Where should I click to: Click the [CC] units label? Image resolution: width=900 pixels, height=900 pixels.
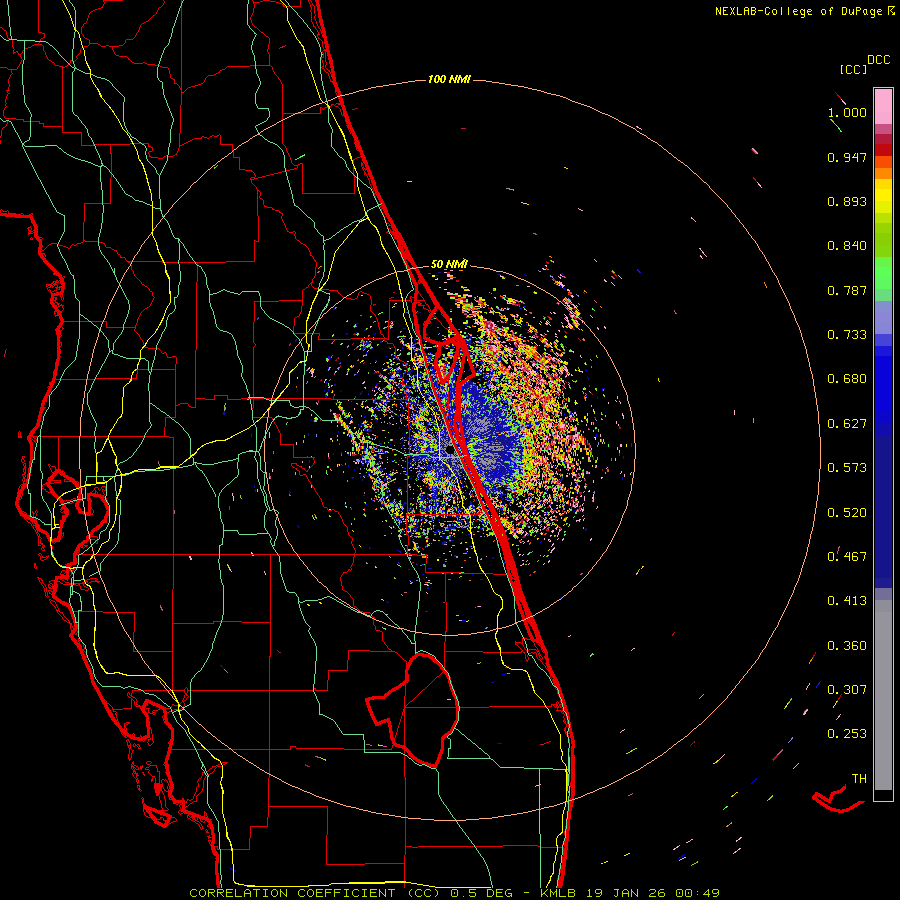tap(853, 69)
